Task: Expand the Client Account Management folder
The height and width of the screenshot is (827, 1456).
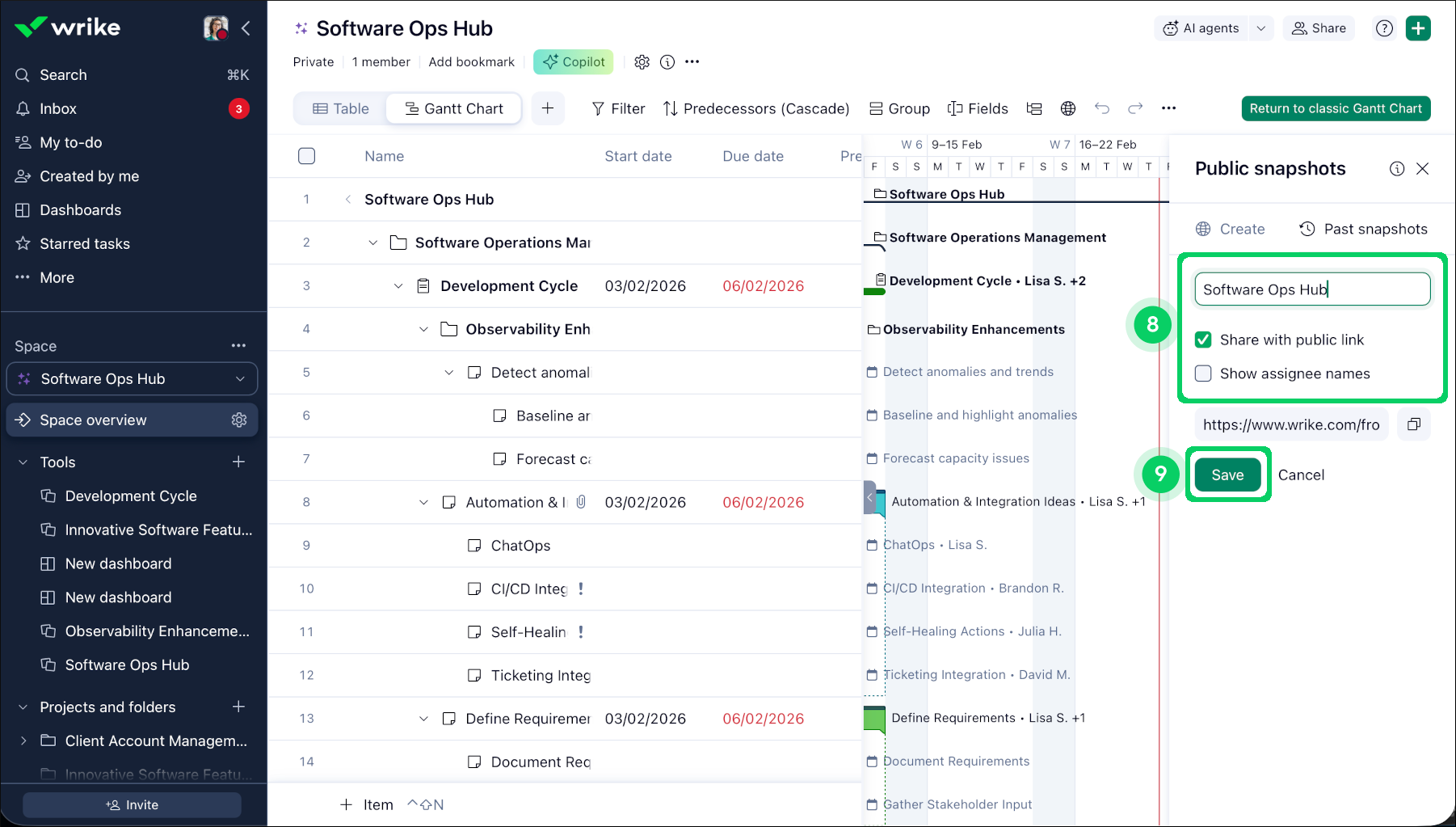Action: pyautogui.click(x=23, y=741)
